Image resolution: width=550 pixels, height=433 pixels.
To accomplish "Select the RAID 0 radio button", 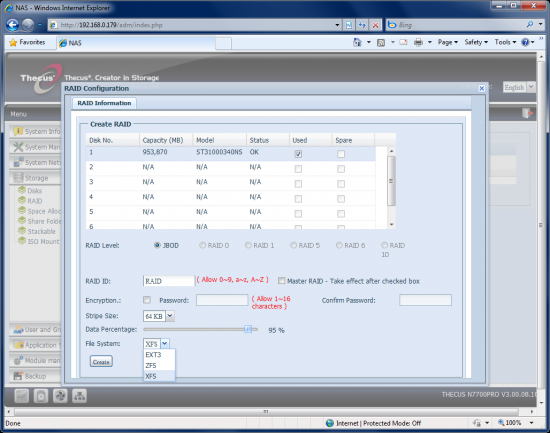I will (202, 245).
